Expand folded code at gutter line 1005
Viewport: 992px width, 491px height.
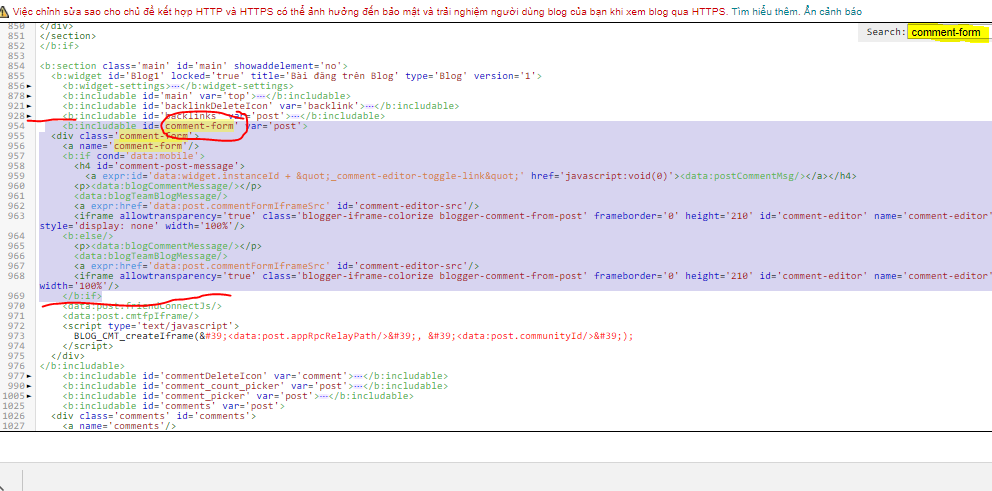tap(29, 397)
